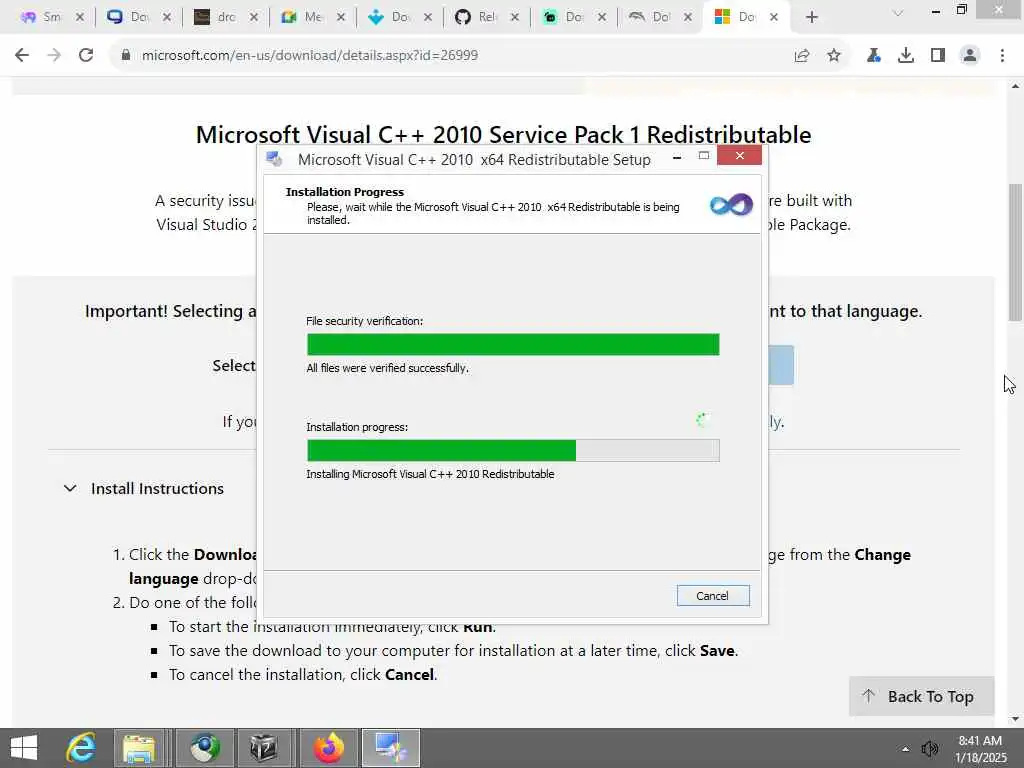Click the round Chrome-like taskbar icon
1024x768 pixels.
[x=205, y=748]
